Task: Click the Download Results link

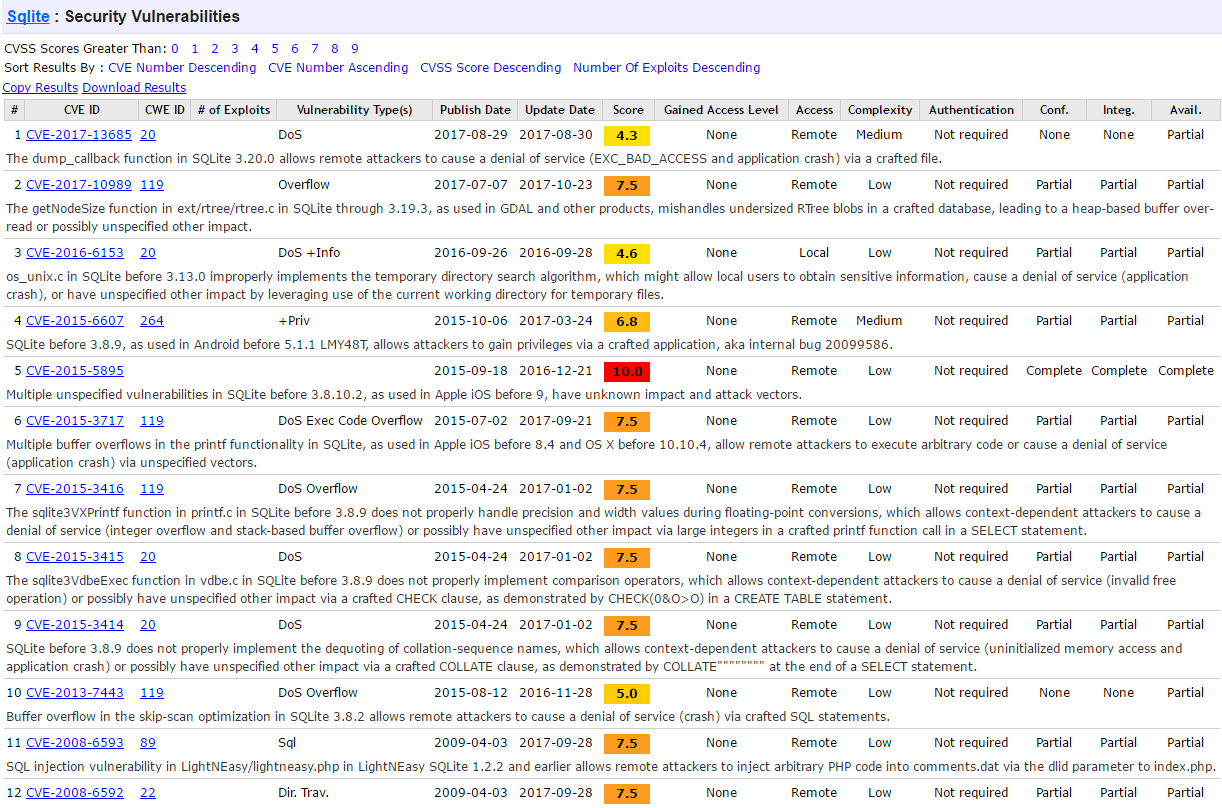Action: coord(134,88)
